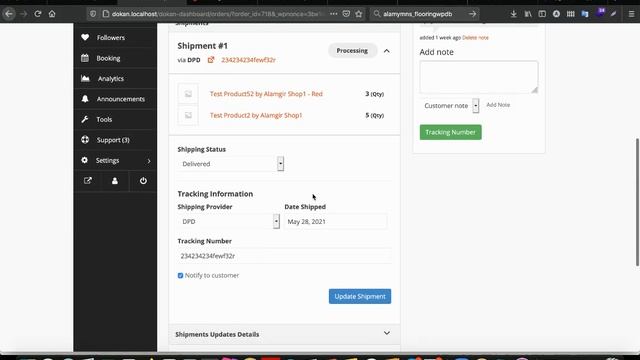Click the Add Note button
Viewport: 640px width, 360px height.
(498, 105)
